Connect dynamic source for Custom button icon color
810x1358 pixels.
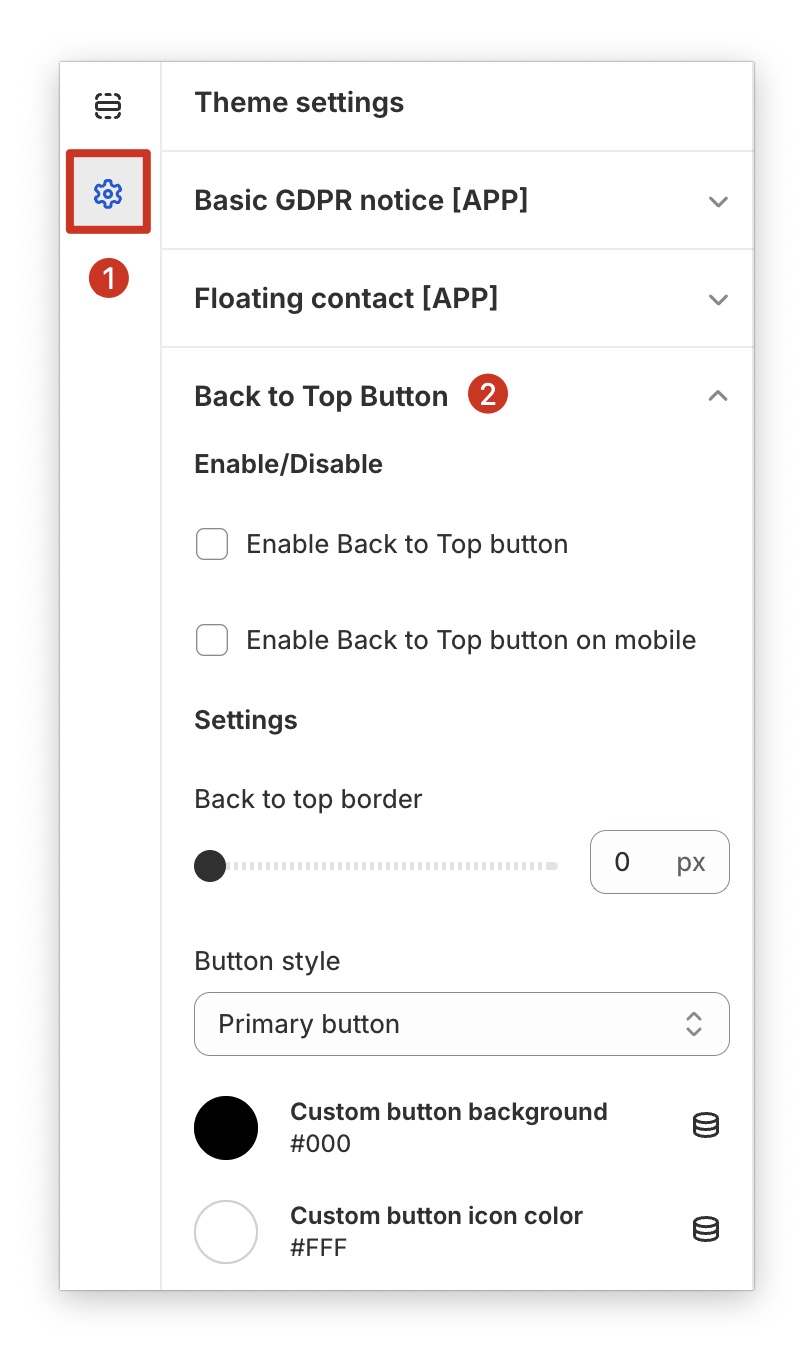coord(706,1229)
